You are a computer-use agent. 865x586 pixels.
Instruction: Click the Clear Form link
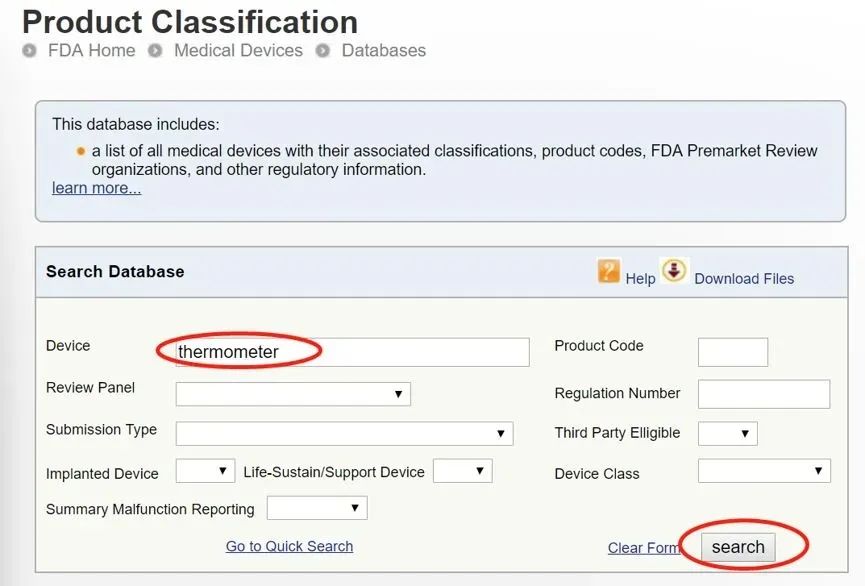643,548
